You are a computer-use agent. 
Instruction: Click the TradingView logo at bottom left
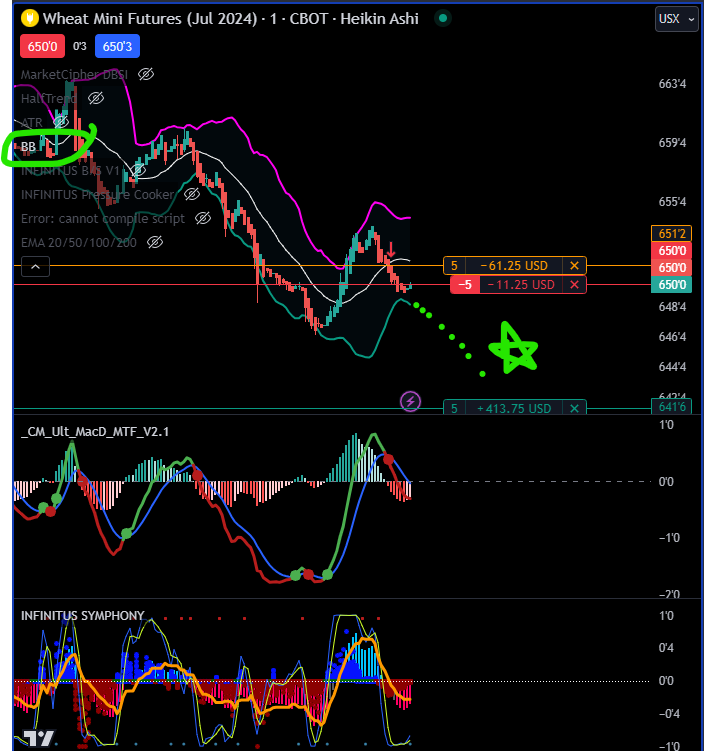(x=39, y=738)
